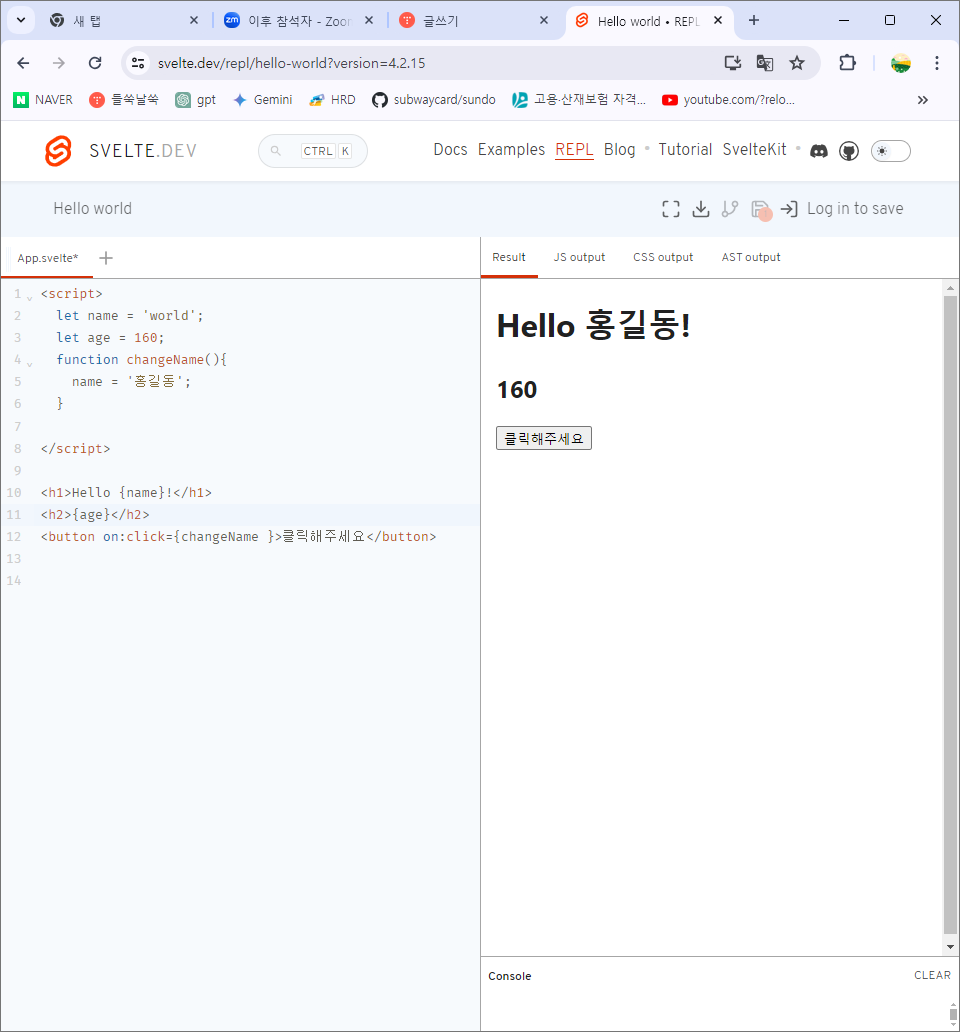Viewport: 960px width, 1032px height.
Task: Open the Docs navigation link
Action: 450,150
